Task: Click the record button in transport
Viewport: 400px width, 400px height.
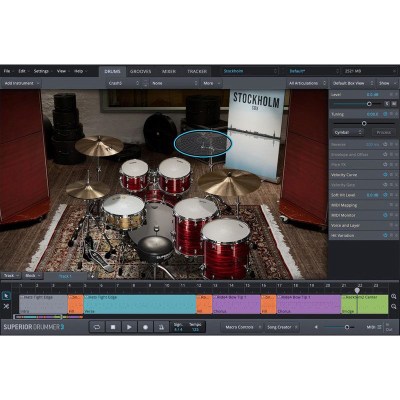Action: click(145, 327)
